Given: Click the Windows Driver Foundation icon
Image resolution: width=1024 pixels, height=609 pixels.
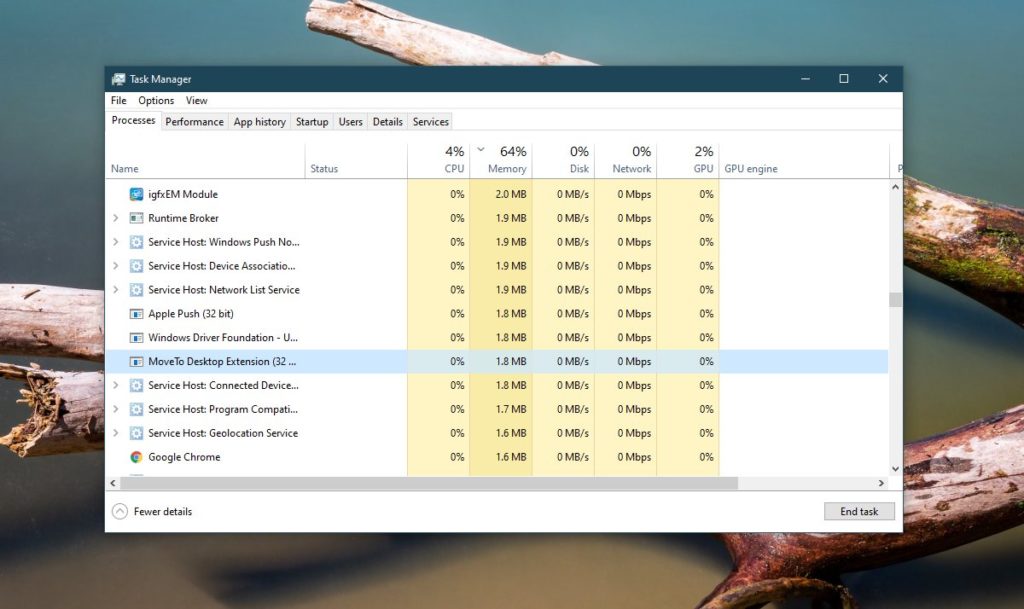Looking at the screenshot, I should 135,337.
